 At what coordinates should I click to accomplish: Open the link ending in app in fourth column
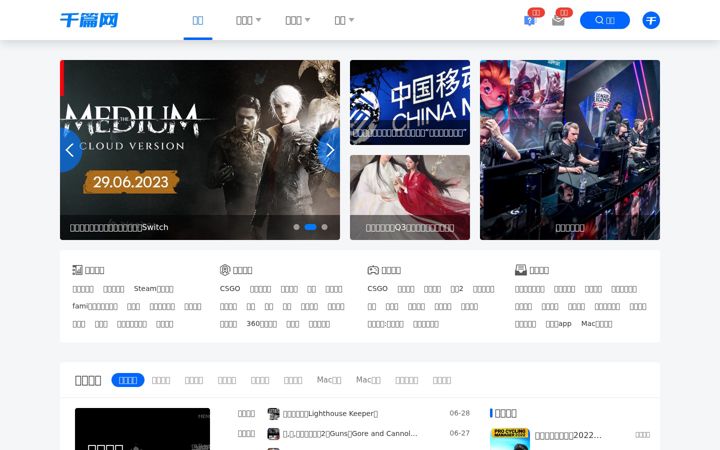[x=558, y=324]
